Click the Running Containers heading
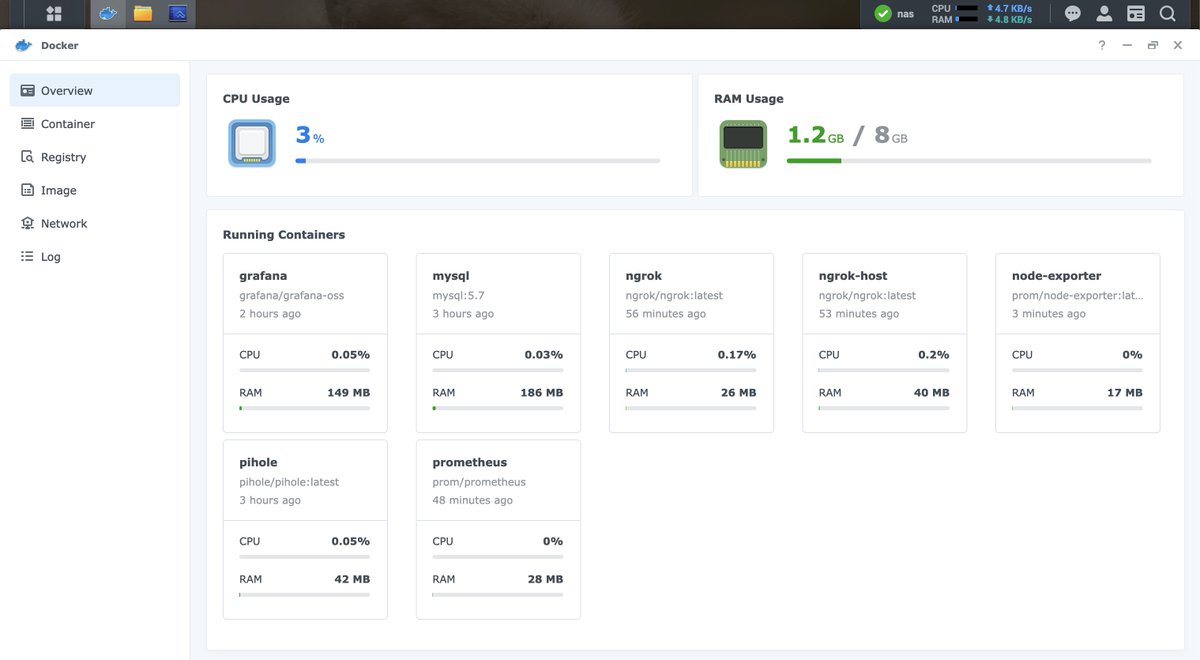 click(x=284, y=235)
